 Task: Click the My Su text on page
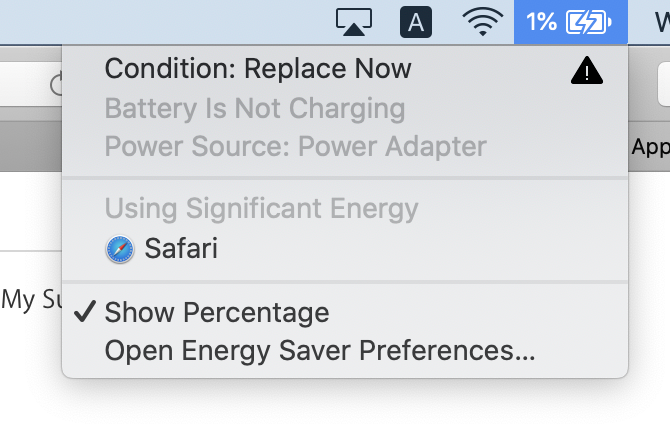click(32, 299)
